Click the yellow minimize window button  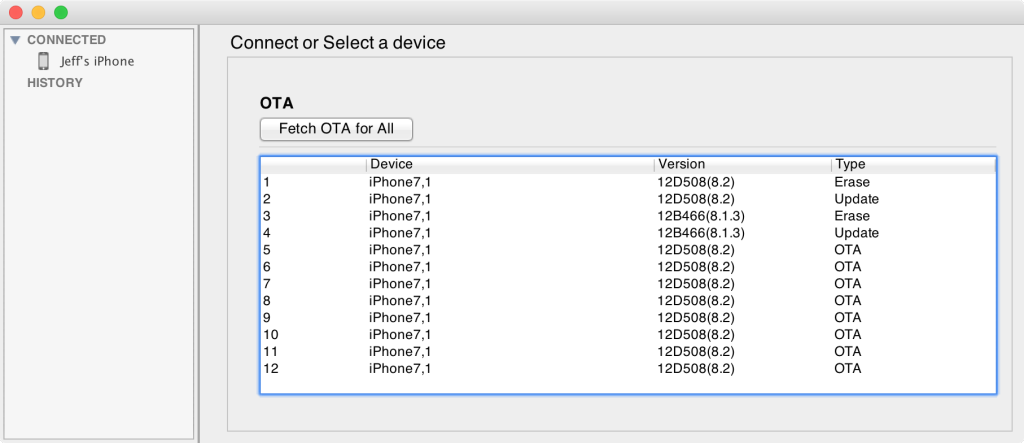point(38,13)
